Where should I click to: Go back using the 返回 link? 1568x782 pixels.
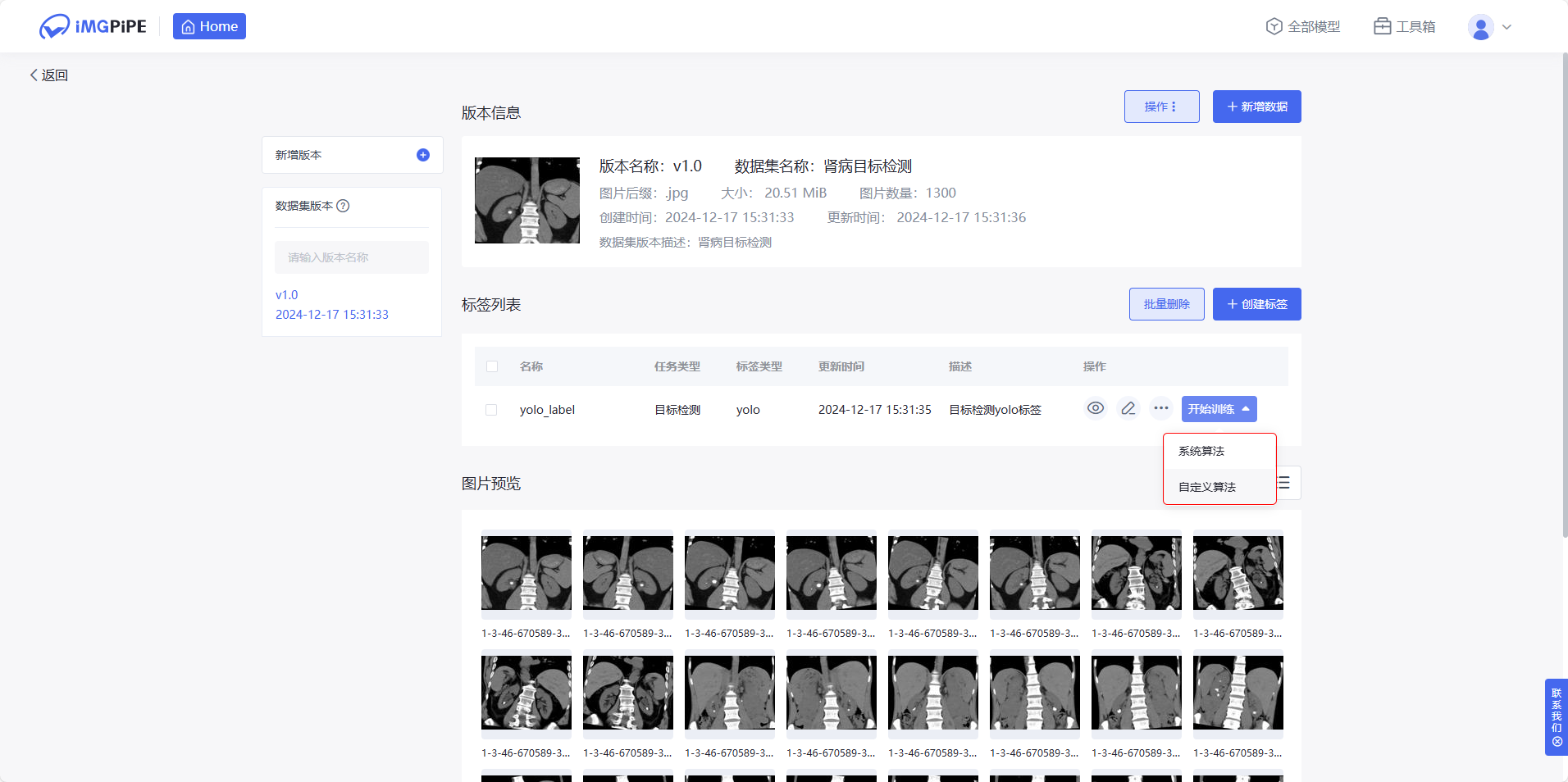tap(49, 75)
